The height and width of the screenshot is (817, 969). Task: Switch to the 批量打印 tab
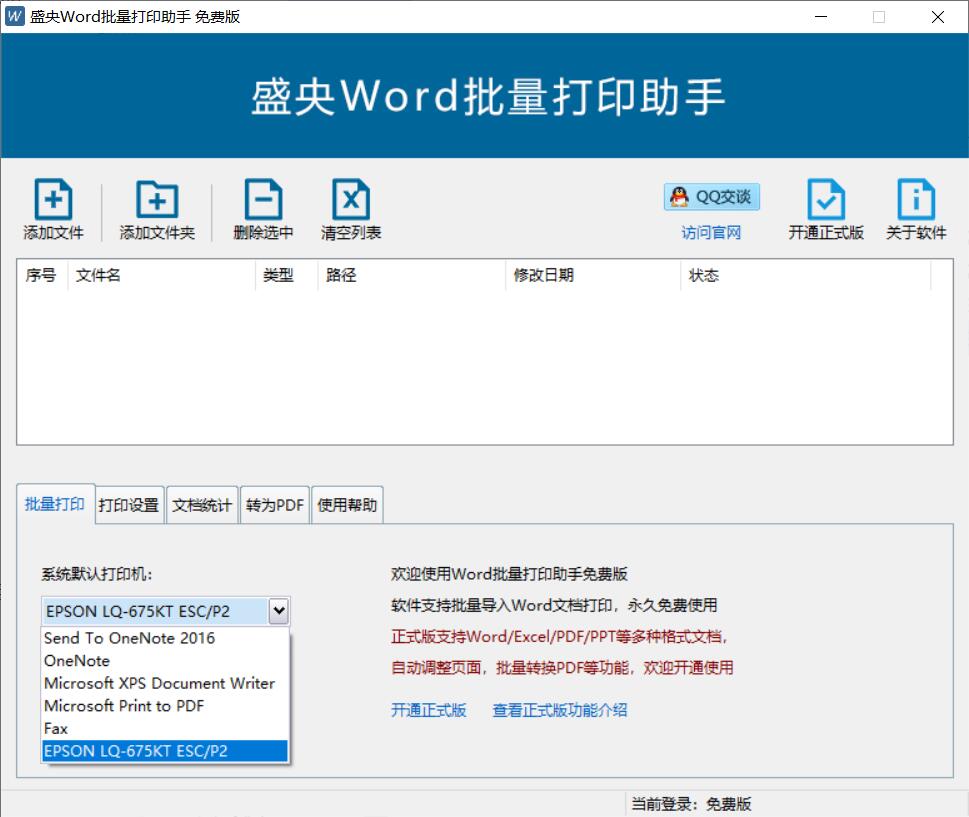[55, 504]
